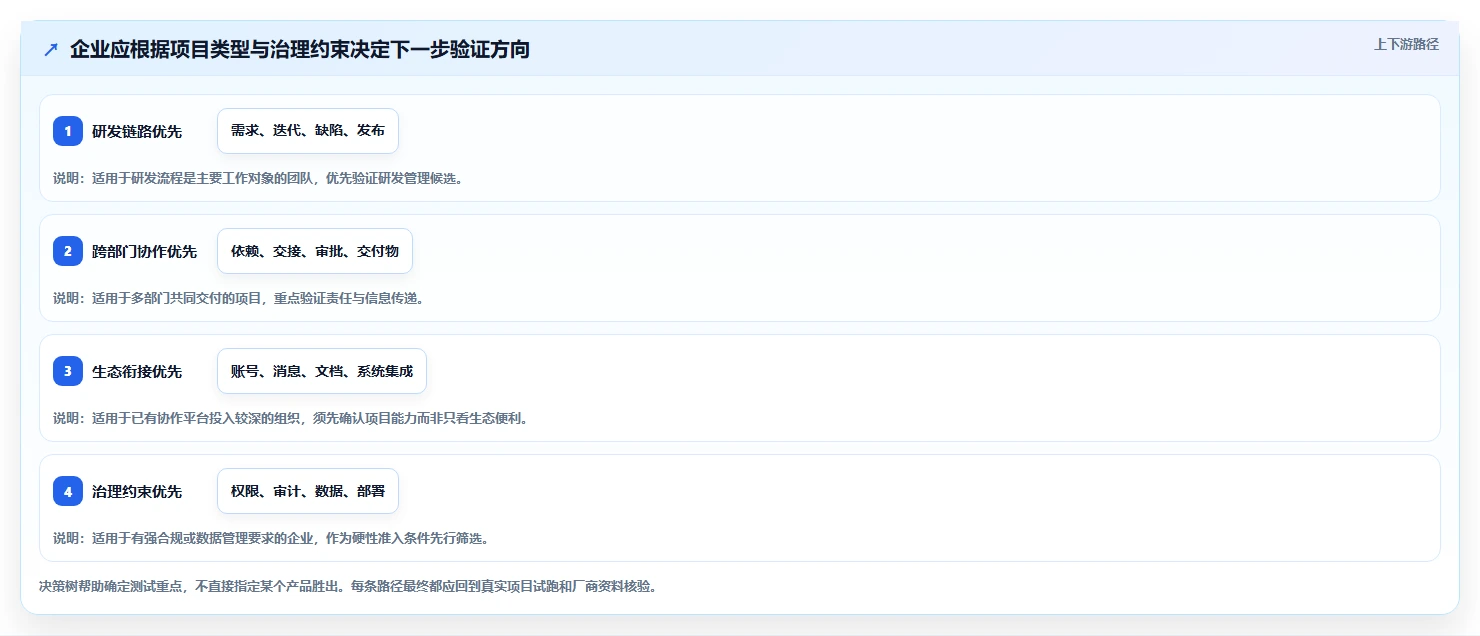Click the 研发链路优先 title

coord(137,131)
